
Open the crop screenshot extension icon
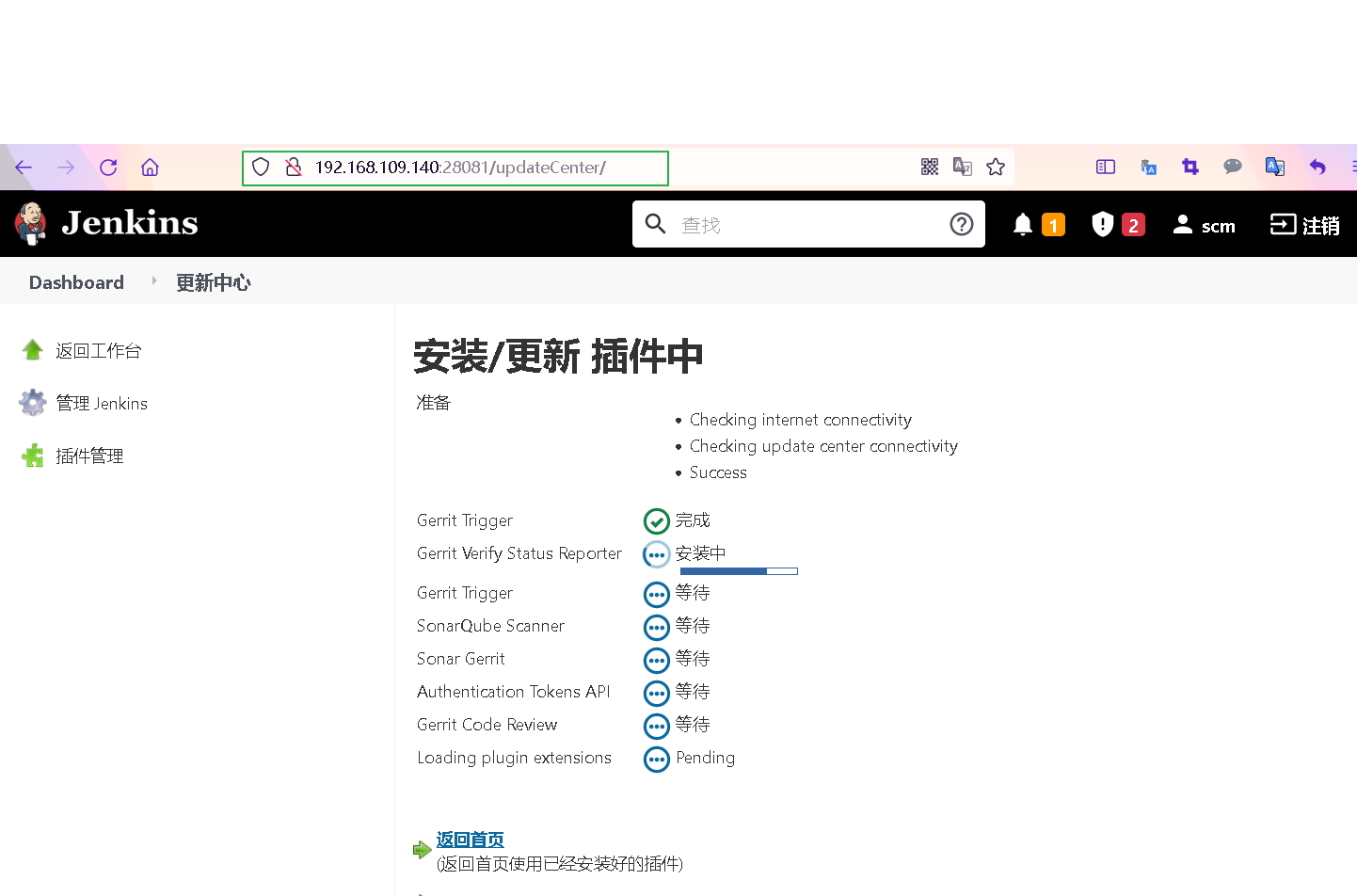(x=1190, y=168)
